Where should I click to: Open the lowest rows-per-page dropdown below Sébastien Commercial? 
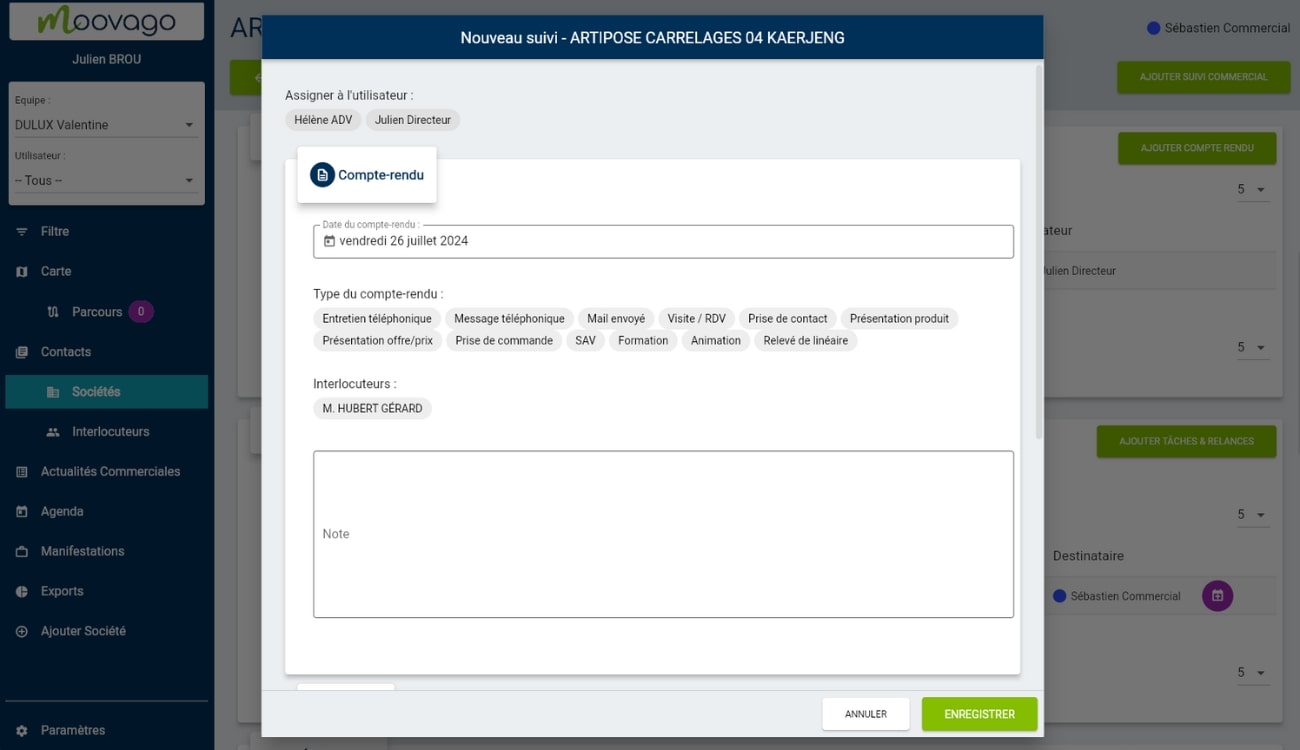tap(1253, 673)
